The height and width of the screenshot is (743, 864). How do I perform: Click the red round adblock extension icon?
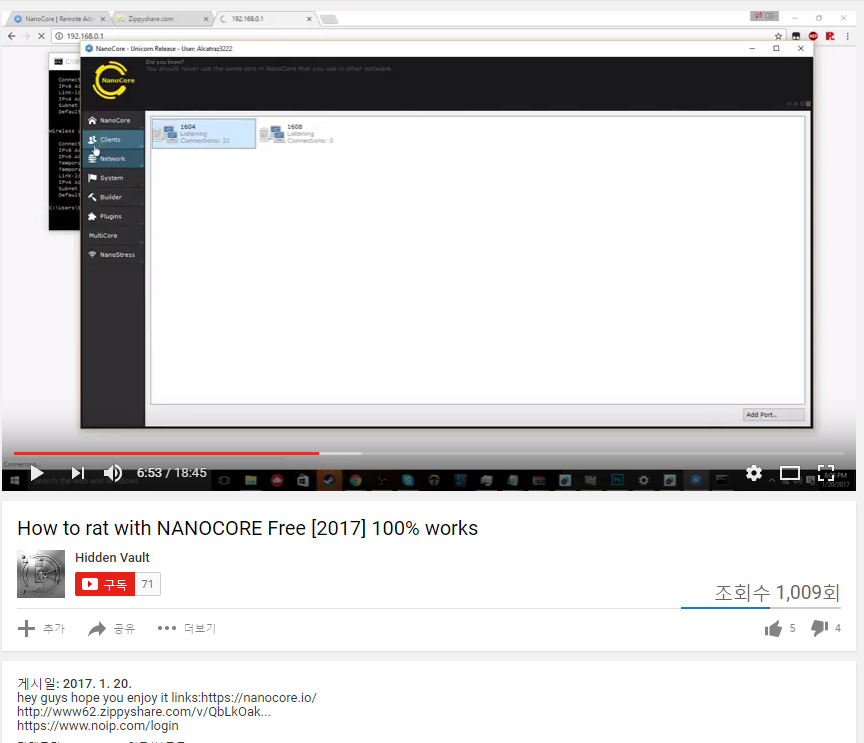(x=813, y=36)
